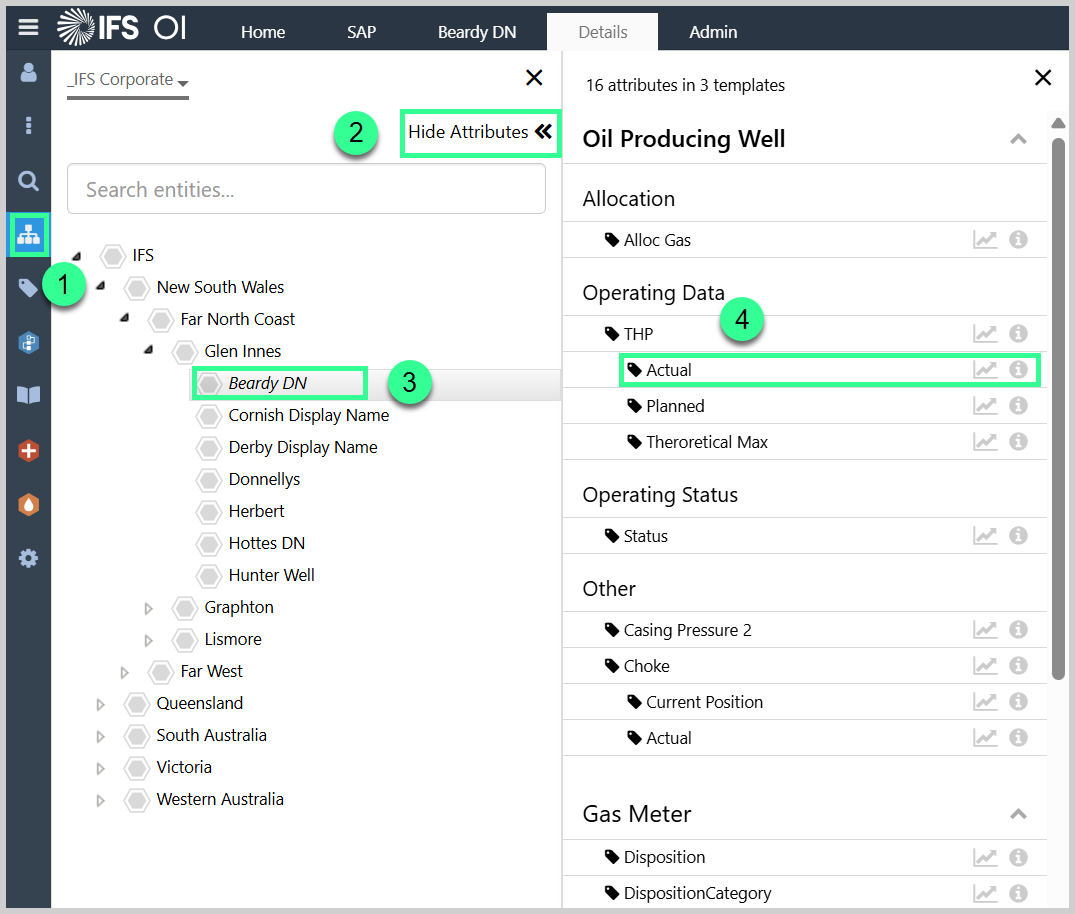1075x914 pixels.
Task: Click Hide Attributes button
Action: tap(480, 132)
